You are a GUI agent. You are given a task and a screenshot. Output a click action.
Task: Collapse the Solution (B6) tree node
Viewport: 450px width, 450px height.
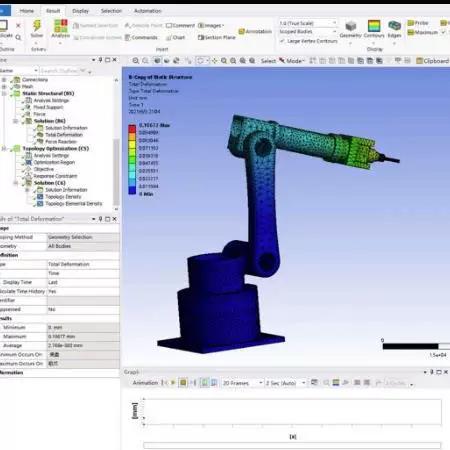click(16, 121)
